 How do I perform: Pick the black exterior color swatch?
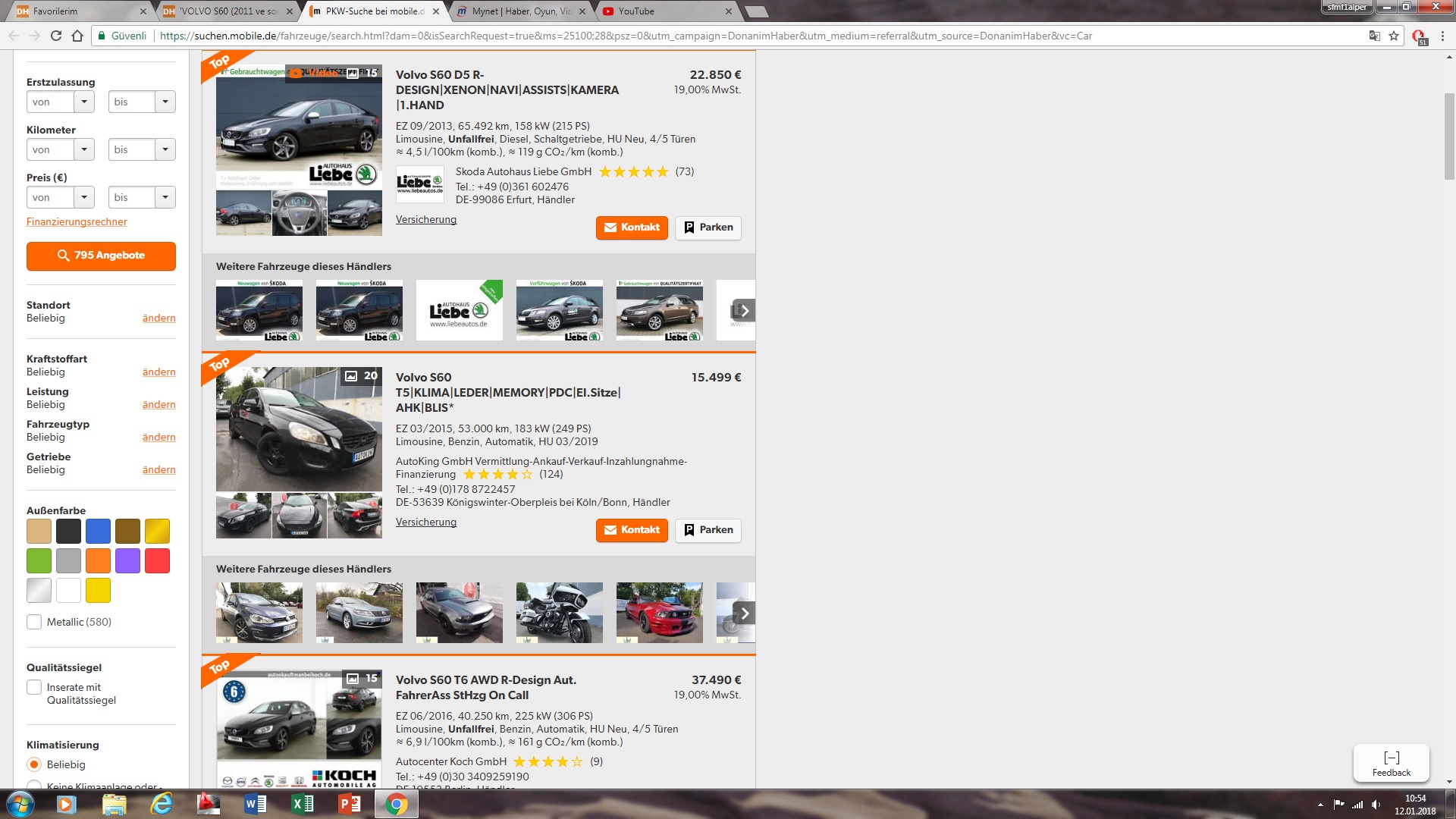tap(68, 531)
